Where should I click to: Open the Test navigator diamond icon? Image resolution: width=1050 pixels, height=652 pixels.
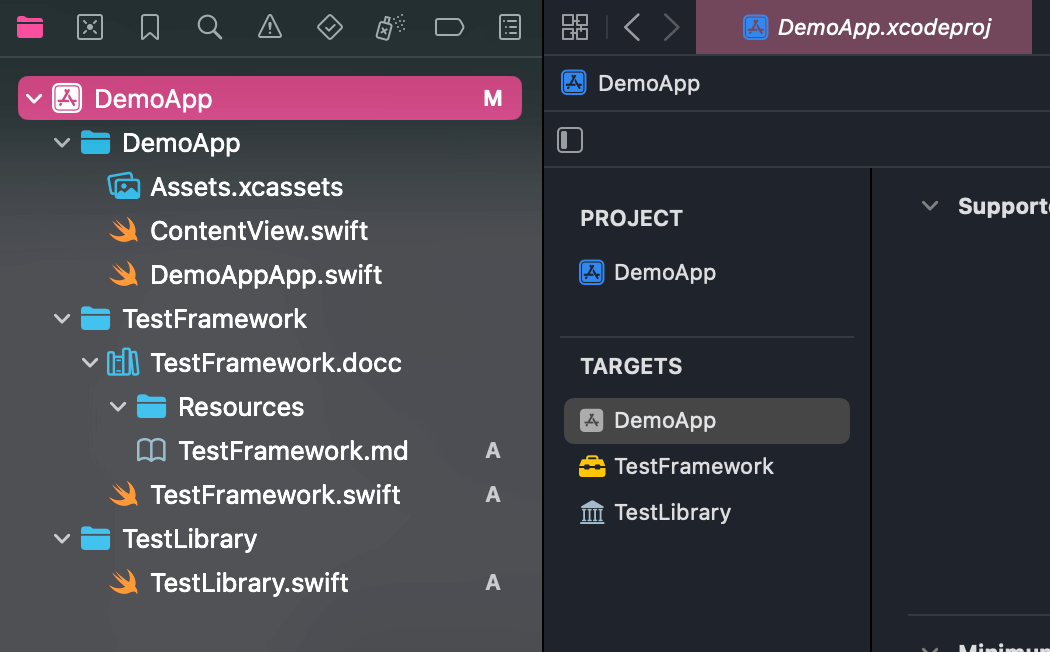(329, 27)
